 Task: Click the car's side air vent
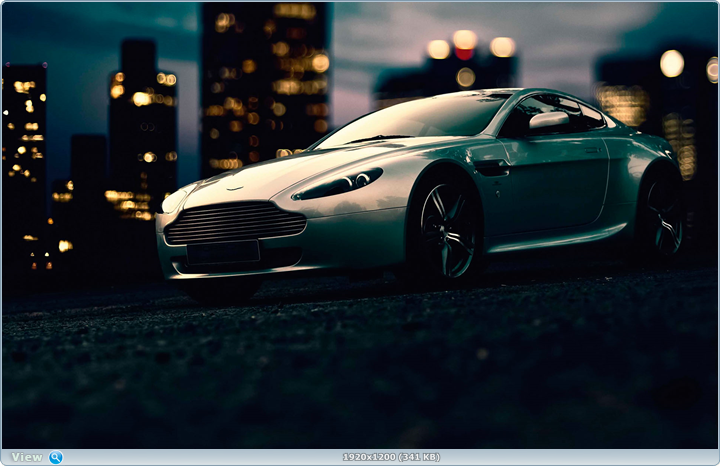coord(492,167)
